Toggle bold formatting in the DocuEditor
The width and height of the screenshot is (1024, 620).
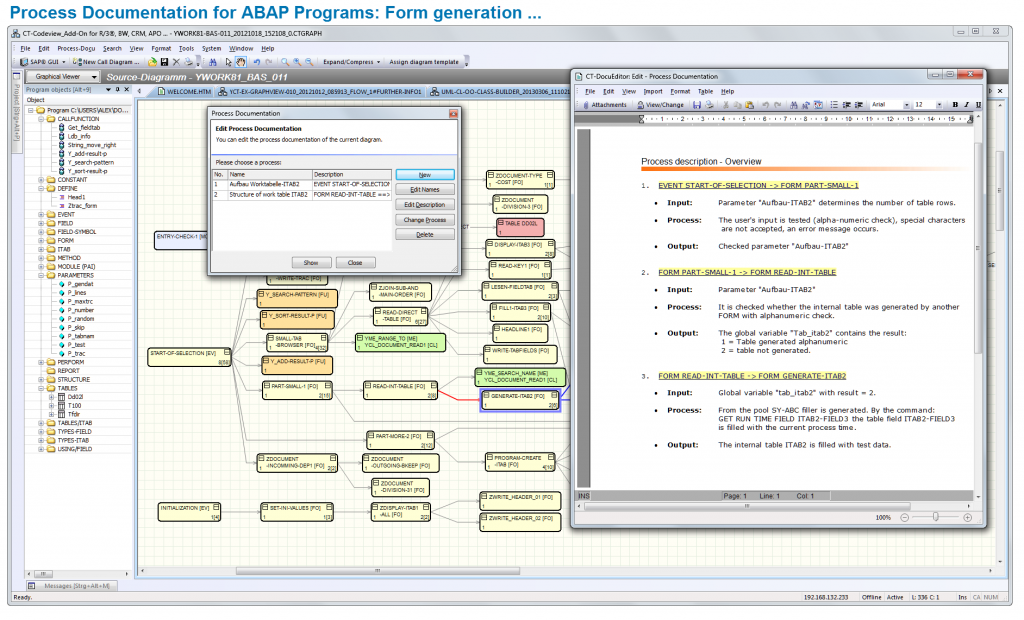955,104
